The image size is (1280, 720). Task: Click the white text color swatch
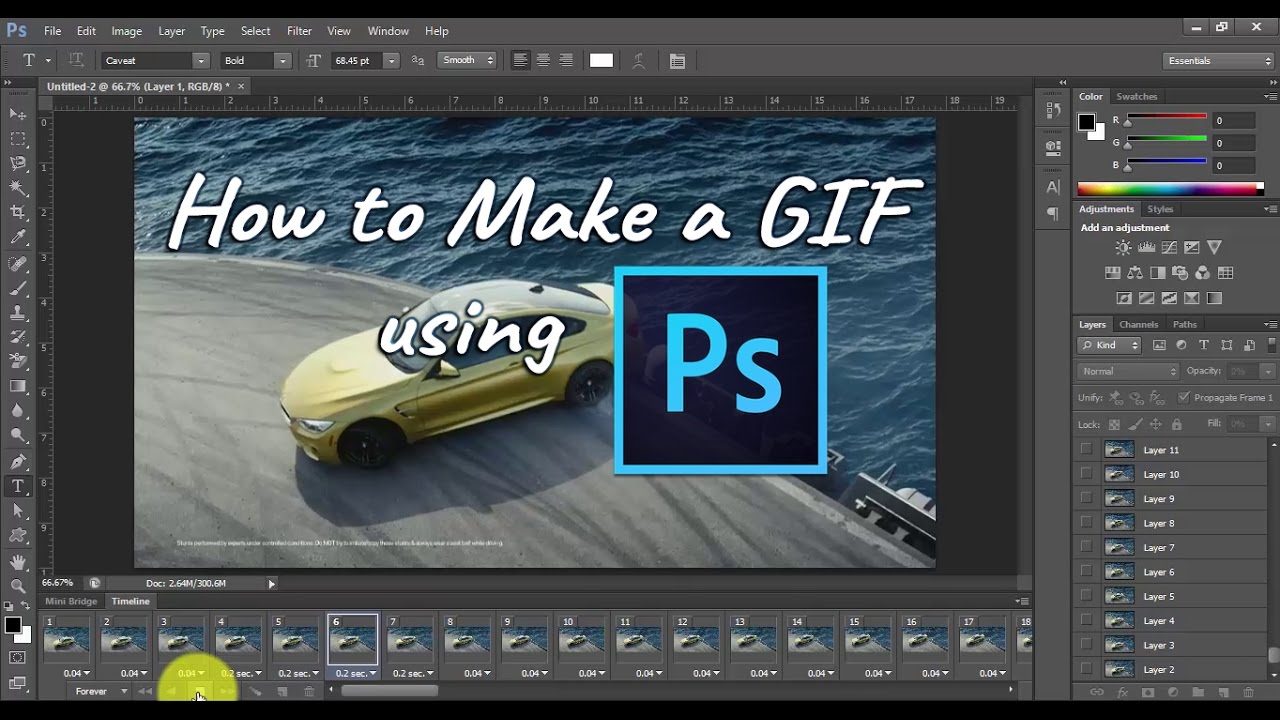point(601,61)
